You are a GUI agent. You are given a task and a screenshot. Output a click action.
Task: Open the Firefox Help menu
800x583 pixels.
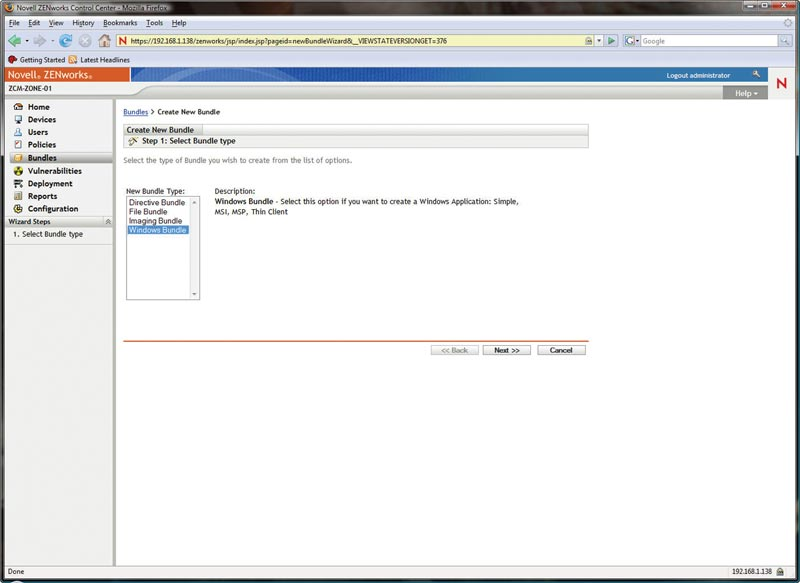[179, 23]
